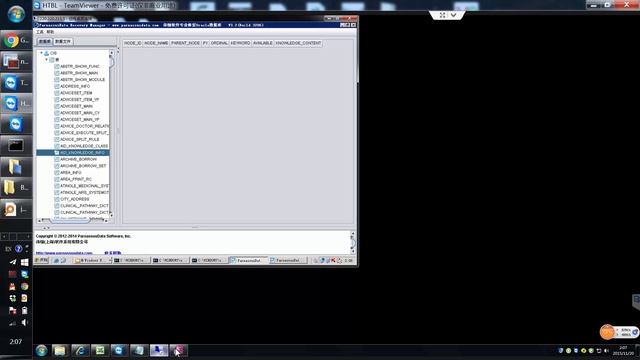Click the orange floating widget bottom-right
The height and width of the screenshot is (360, 640).
[607, 332]
